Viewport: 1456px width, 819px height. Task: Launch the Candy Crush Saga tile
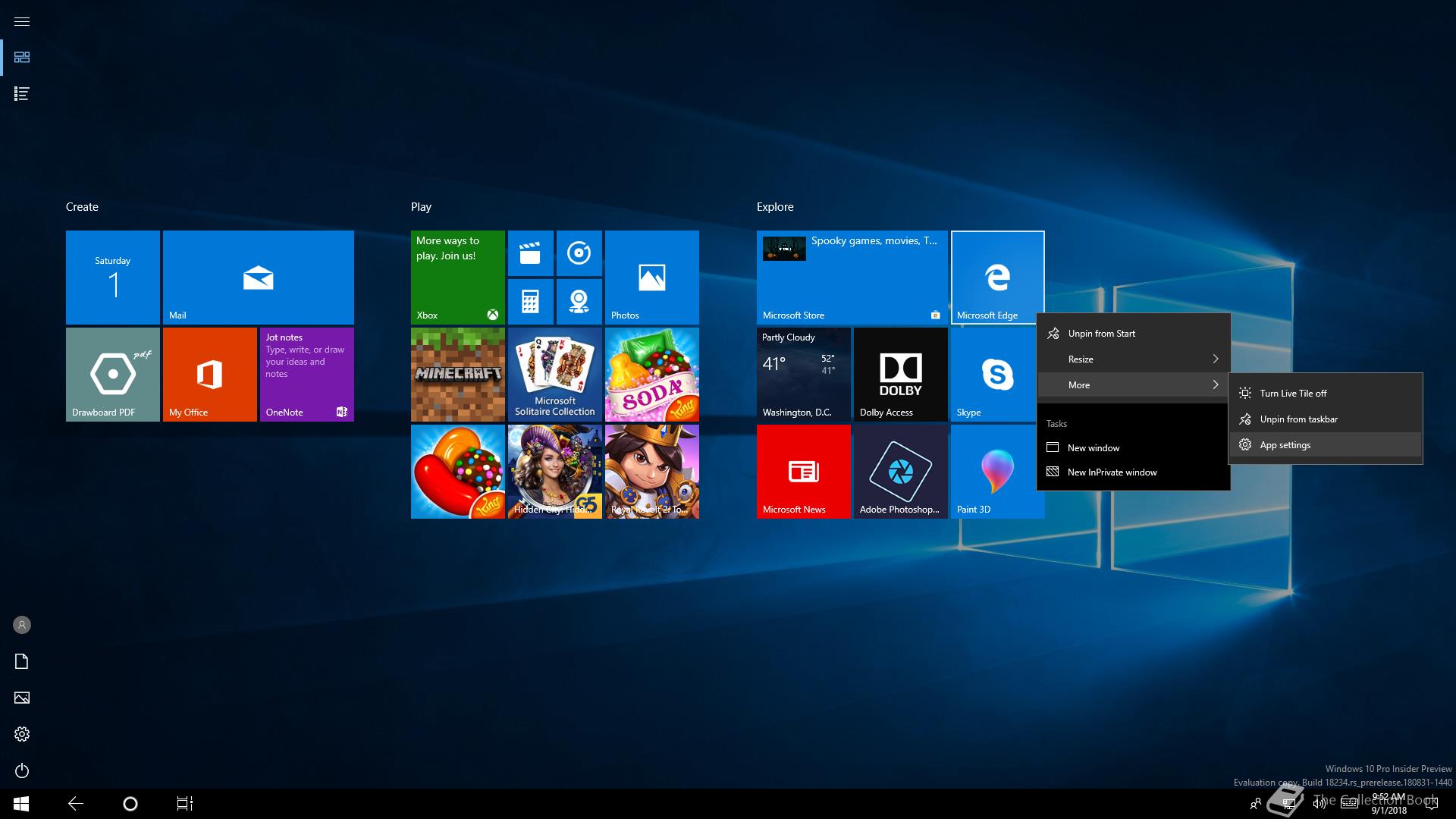point(458,472)
